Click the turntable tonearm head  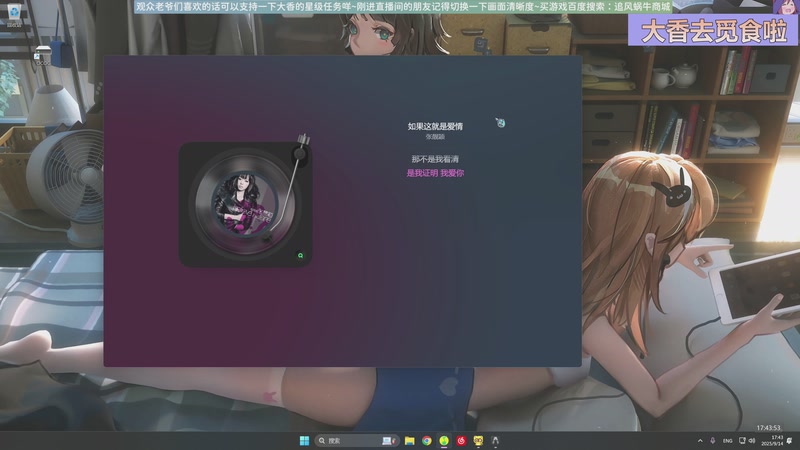coord(267,237)
